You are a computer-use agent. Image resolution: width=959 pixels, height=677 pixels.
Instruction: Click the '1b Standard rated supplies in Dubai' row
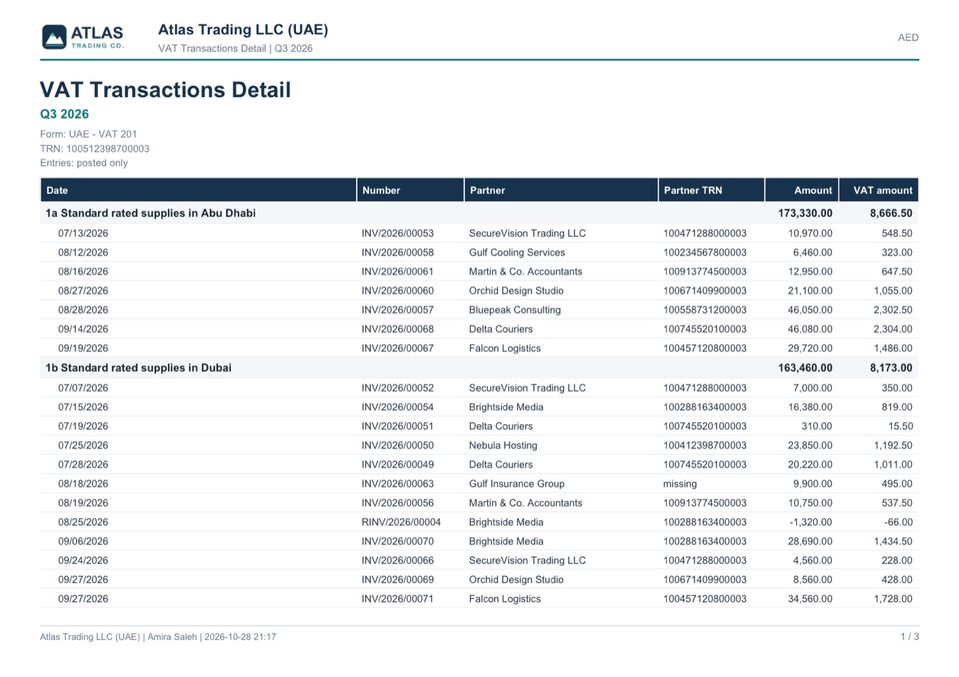point(480,368)
